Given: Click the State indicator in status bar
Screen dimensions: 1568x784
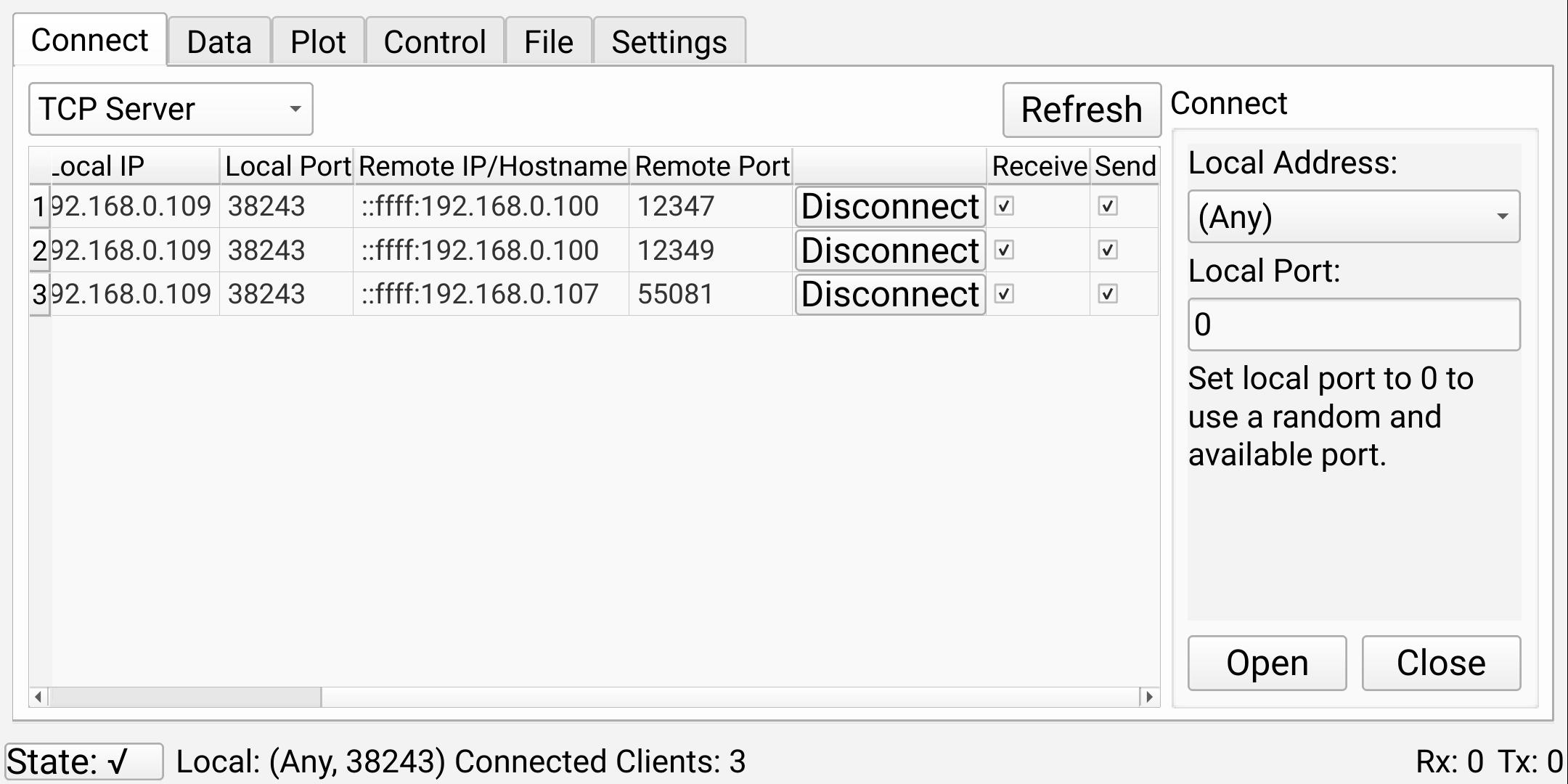Looking at the screenshot, I should [83, 761].
